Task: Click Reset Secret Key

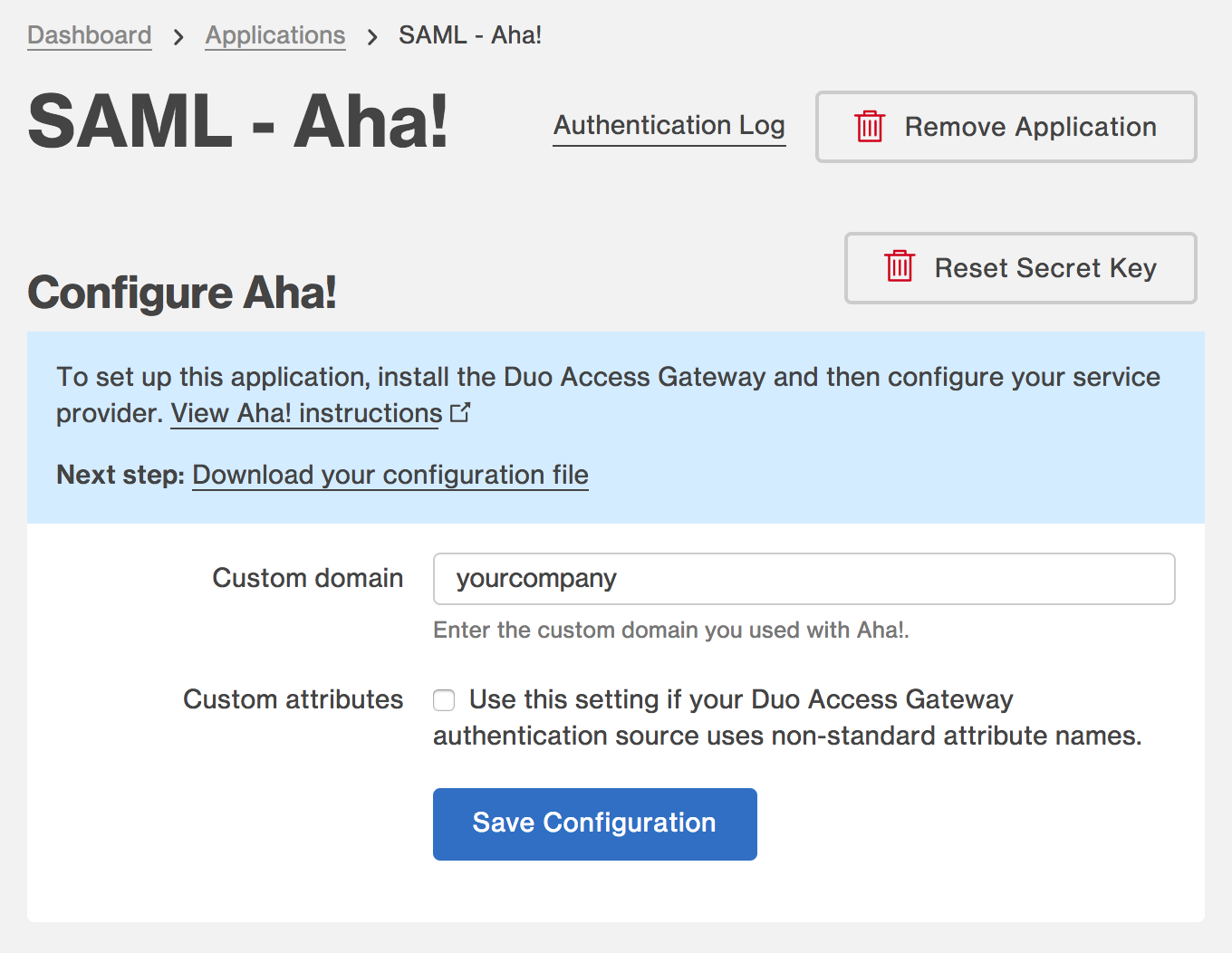Action: pyautogui.click(x=1020, y=267)
